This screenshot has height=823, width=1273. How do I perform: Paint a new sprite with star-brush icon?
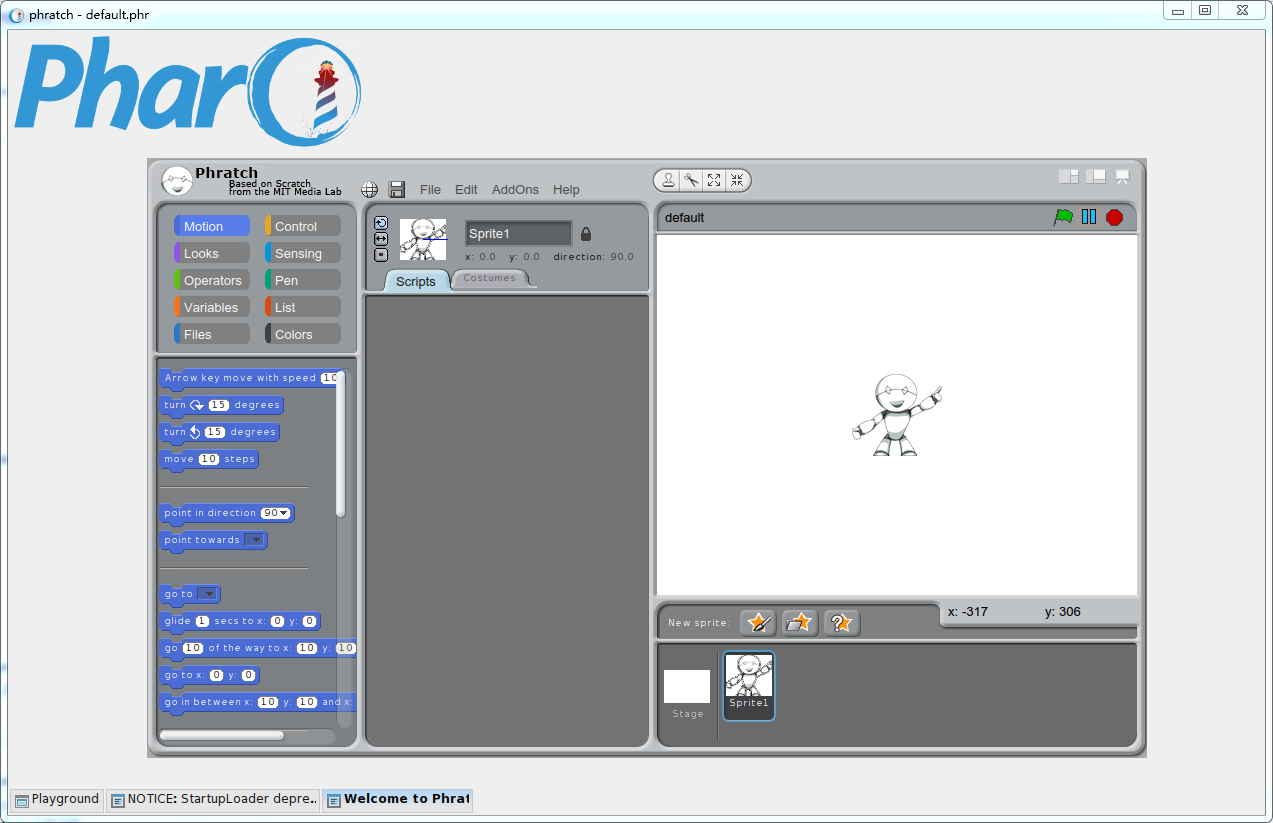click(758, 623)
